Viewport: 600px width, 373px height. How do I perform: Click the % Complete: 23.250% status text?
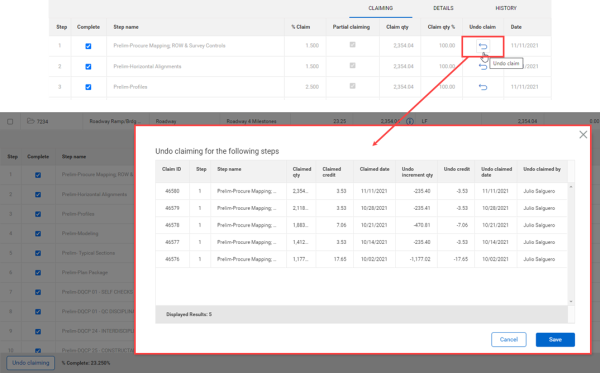pyautogui.click(x=86, y=363)
